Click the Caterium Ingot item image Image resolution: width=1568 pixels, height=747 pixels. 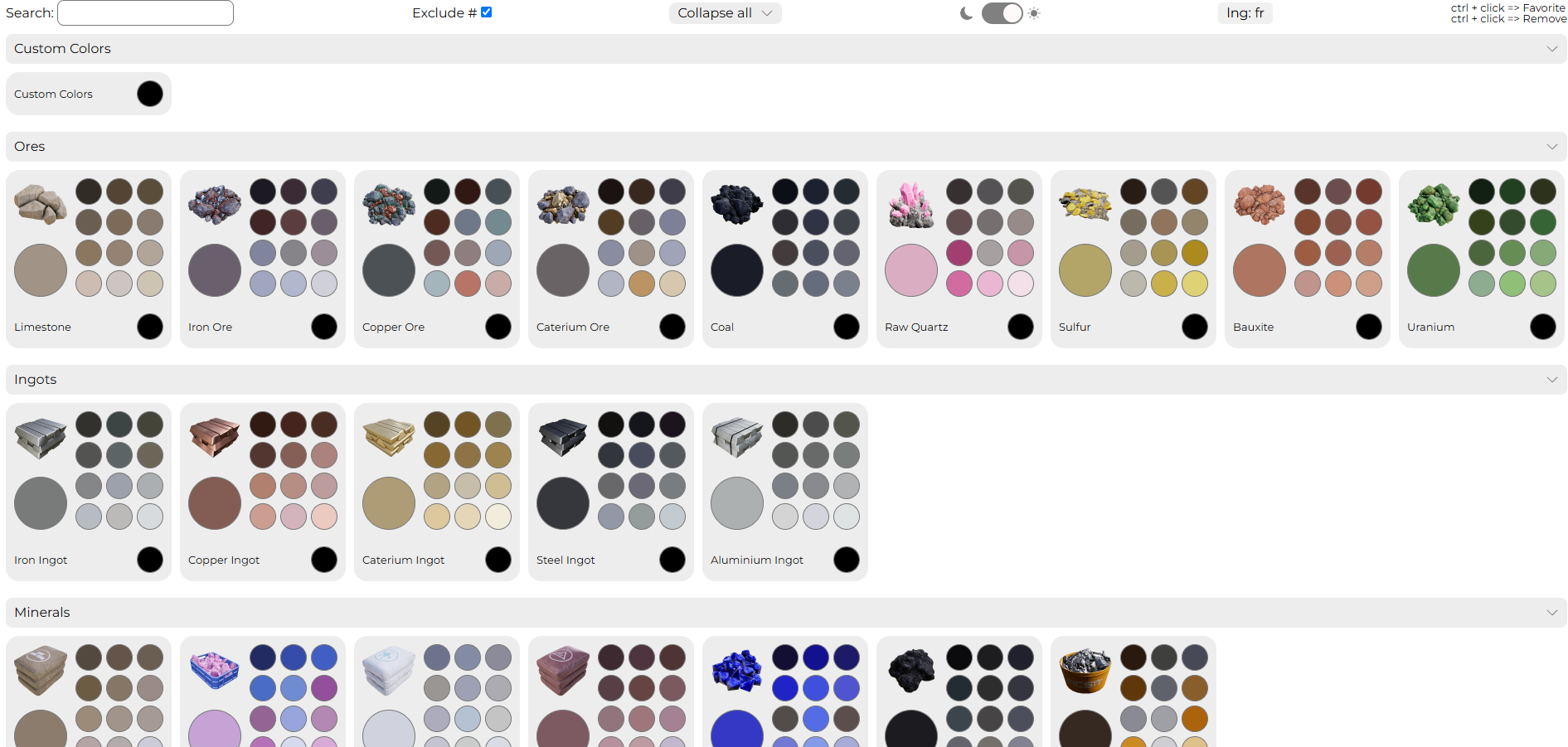389,439
